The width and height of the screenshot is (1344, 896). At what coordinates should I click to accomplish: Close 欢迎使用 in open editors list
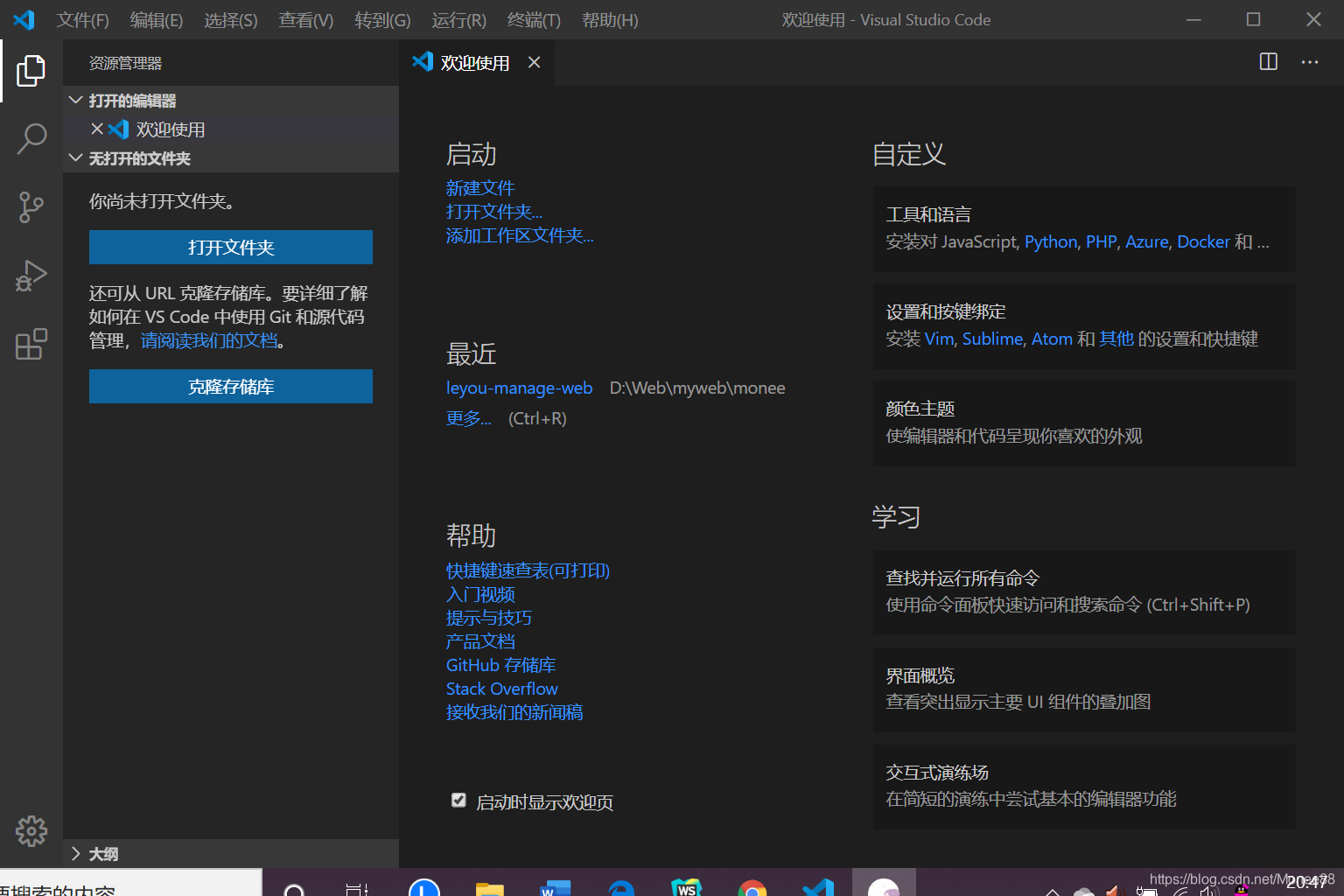tap(97, 129)
